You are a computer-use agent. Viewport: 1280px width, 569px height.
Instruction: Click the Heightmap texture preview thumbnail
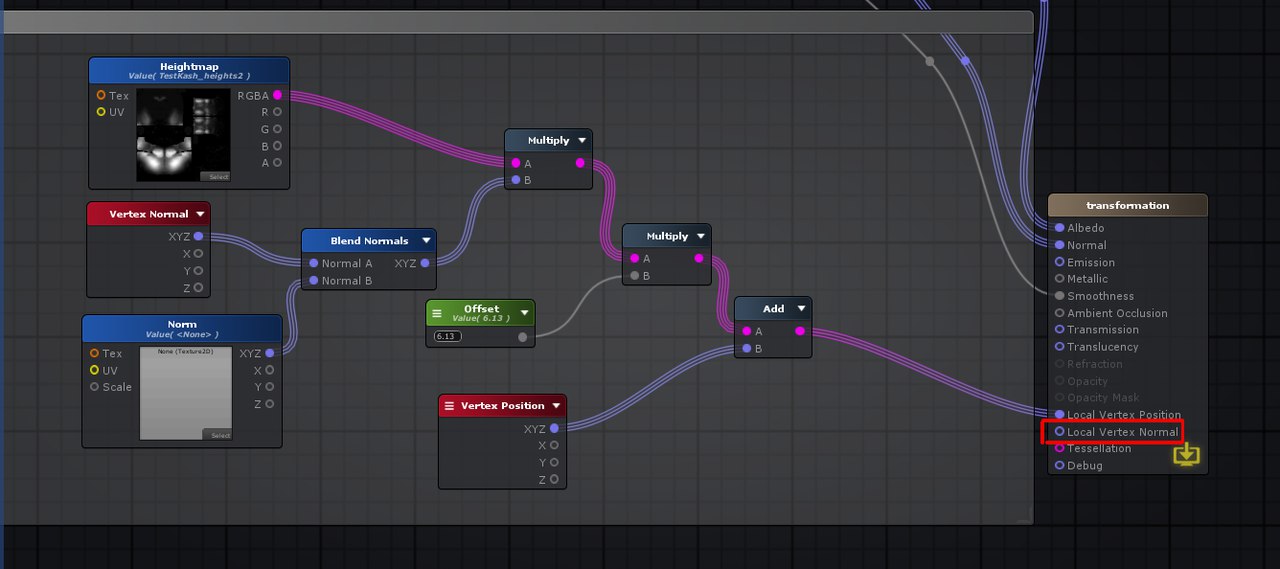[x=184, y=135]
